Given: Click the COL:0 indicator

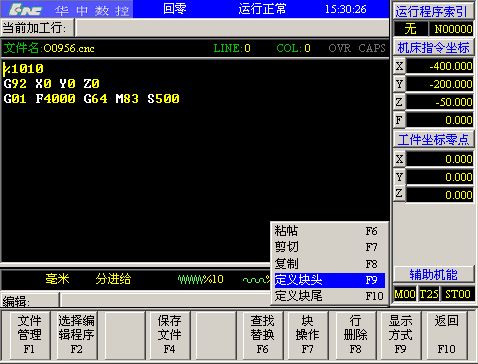Looking at the screenshot, I should 293,48.
